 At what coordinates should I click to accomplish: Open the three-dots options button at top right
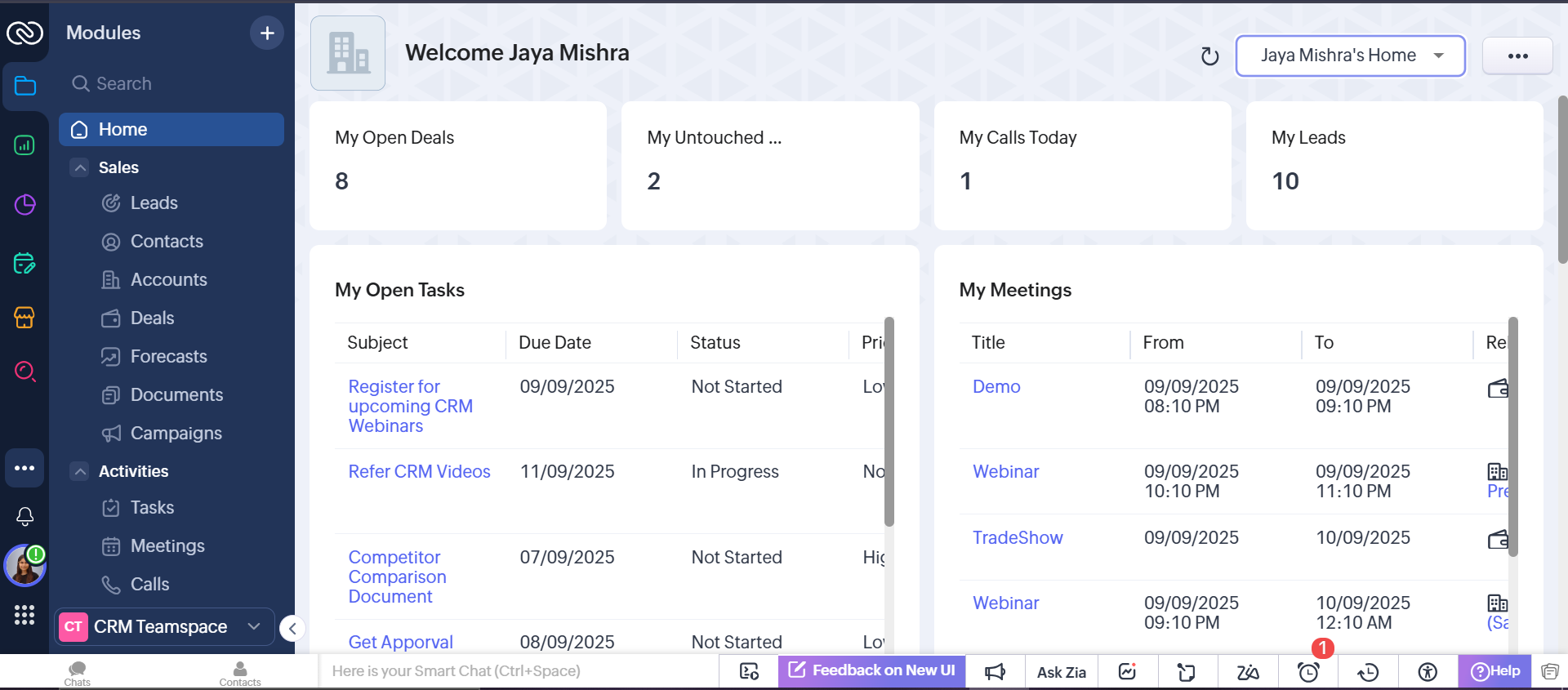point(1517,56)
